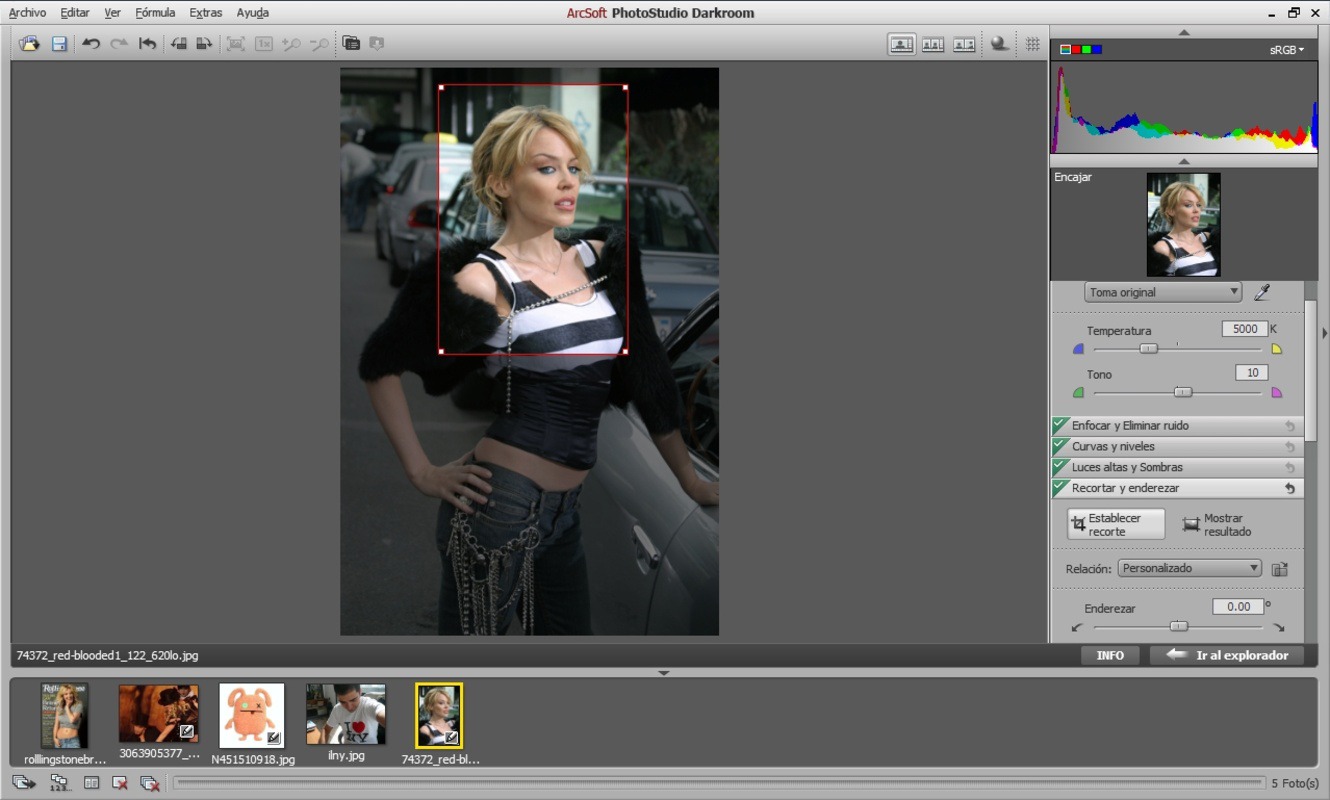The height and width of the screenshot is (800, 1330).
Task: Toggle the grid overlay icon
Action: [1033, 44]
